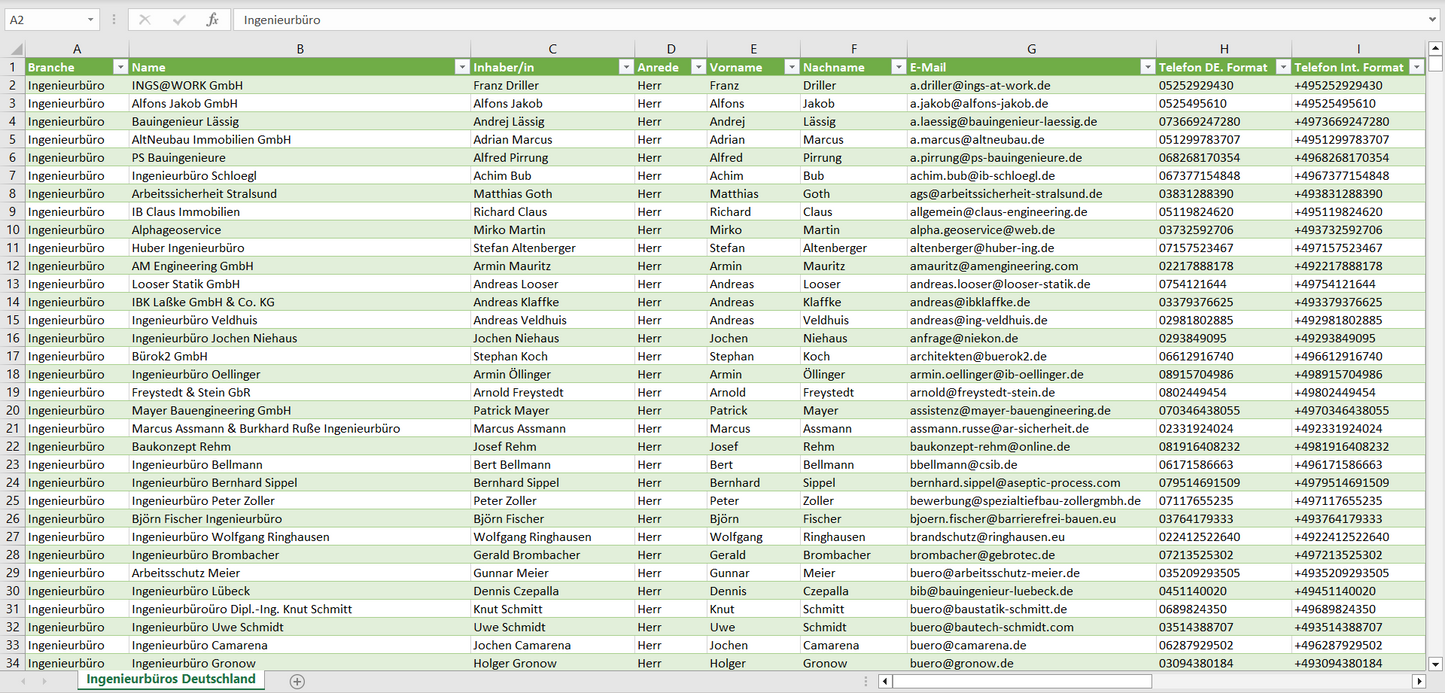Select column G by its header

point(1031,49)
